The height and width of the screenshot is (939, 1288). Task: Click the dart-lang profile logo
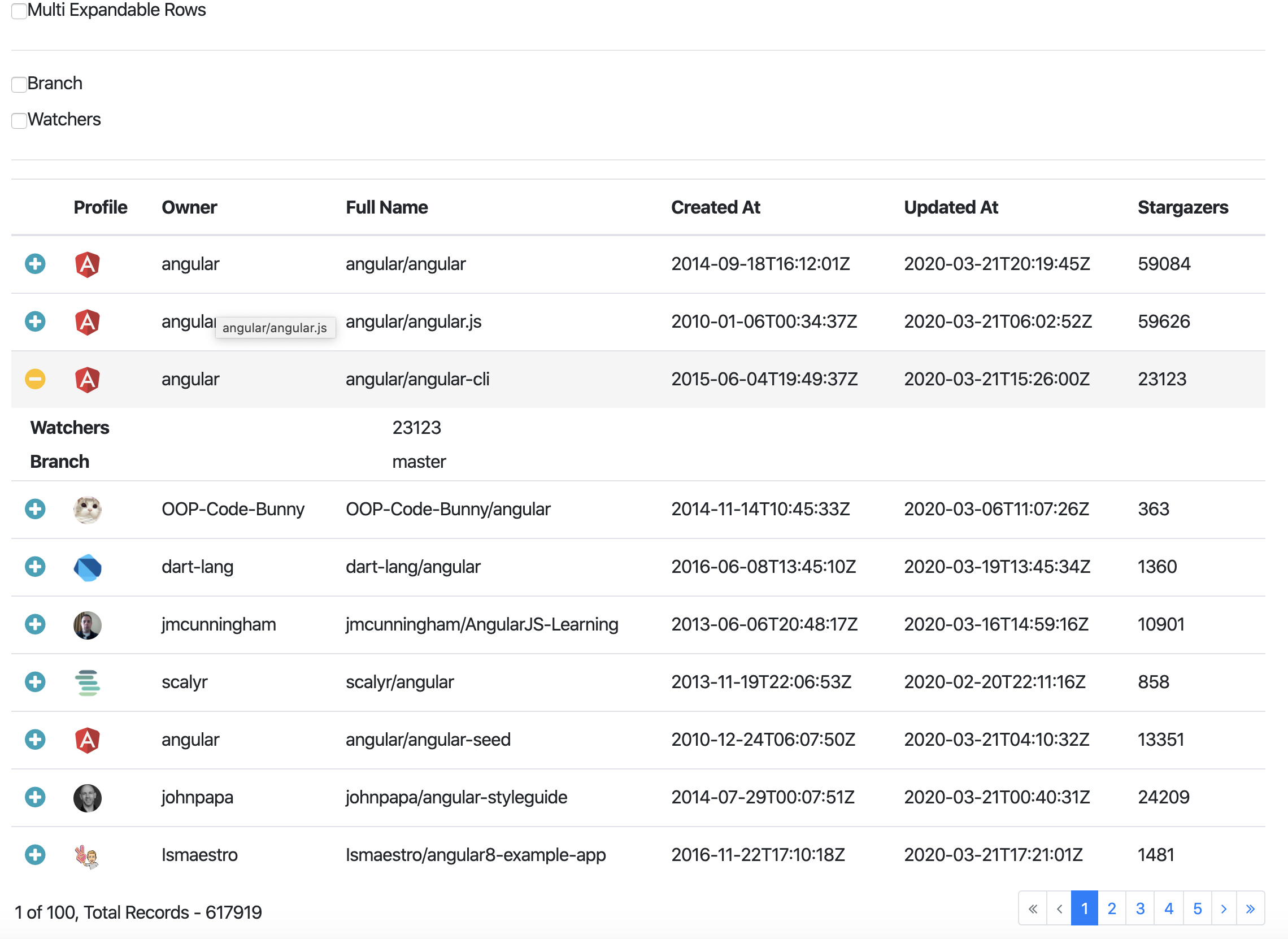[x=87, y=567]
